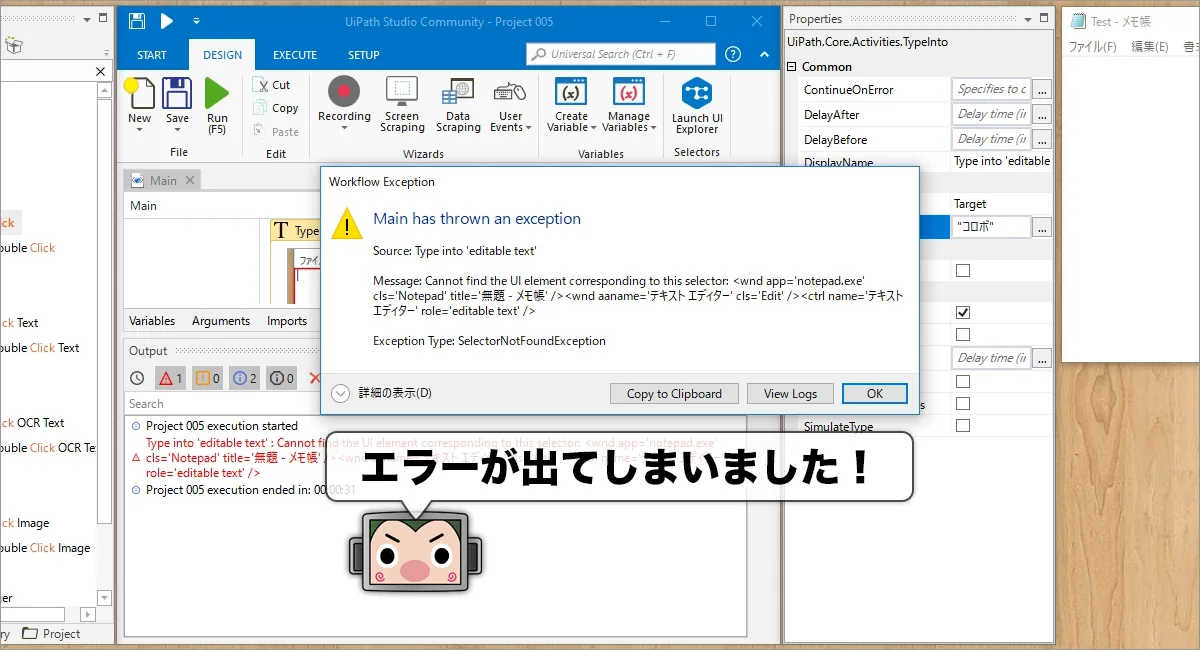The height and width of the screenshot is (650, 1200).
Task: Collapse the ribbon with the chevron
Action: [x=763, y=54]
